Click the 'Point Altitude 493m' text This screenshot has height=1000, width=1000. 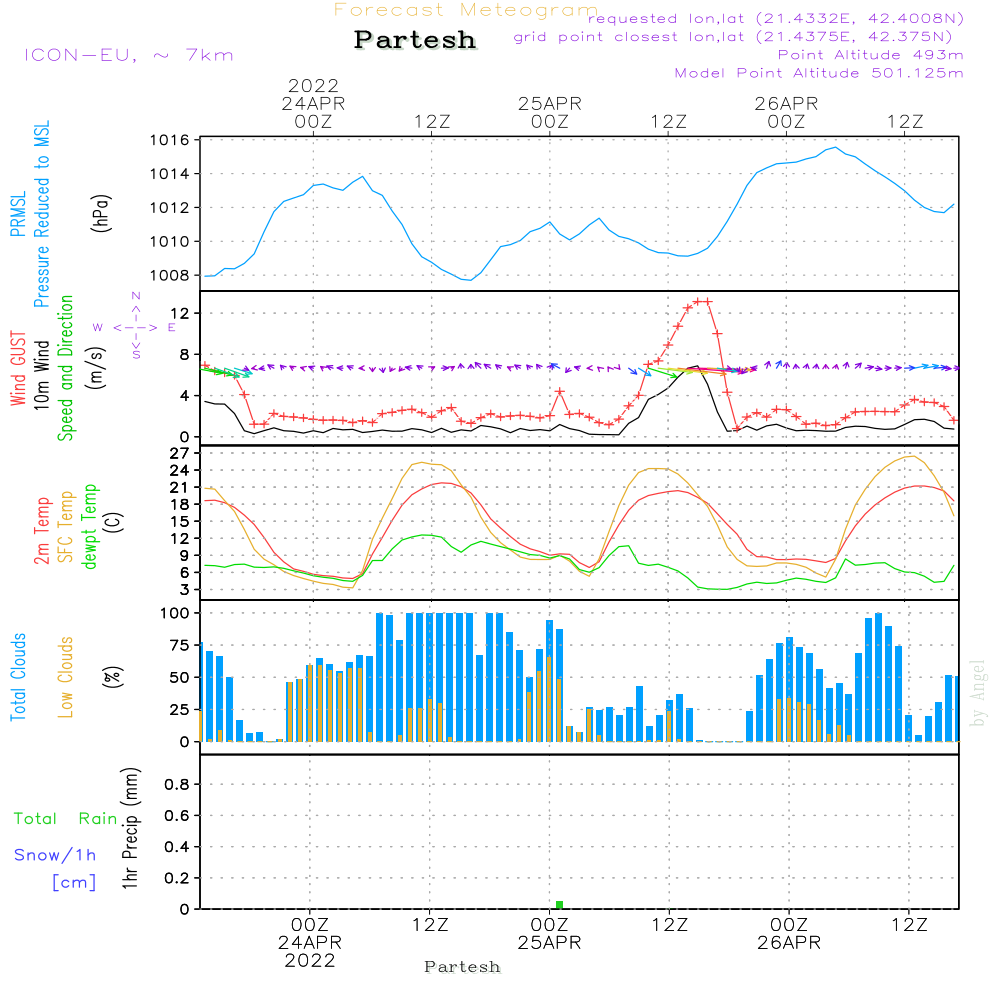870,55
